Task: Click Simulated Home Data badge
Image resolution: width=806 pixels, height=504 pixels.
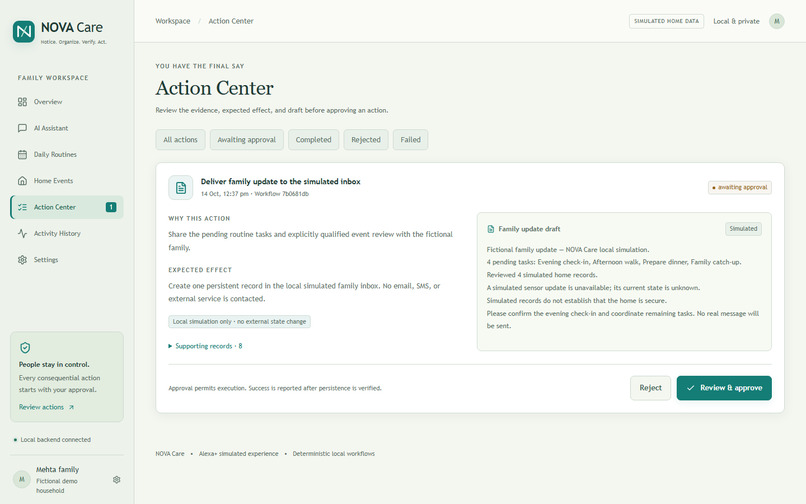Action: 666,21
